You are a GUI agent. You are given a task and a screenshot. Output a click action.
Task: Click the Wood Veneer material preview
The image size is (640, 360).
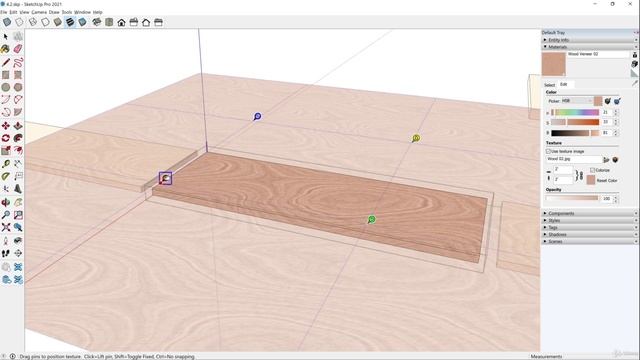click(553, 64)
